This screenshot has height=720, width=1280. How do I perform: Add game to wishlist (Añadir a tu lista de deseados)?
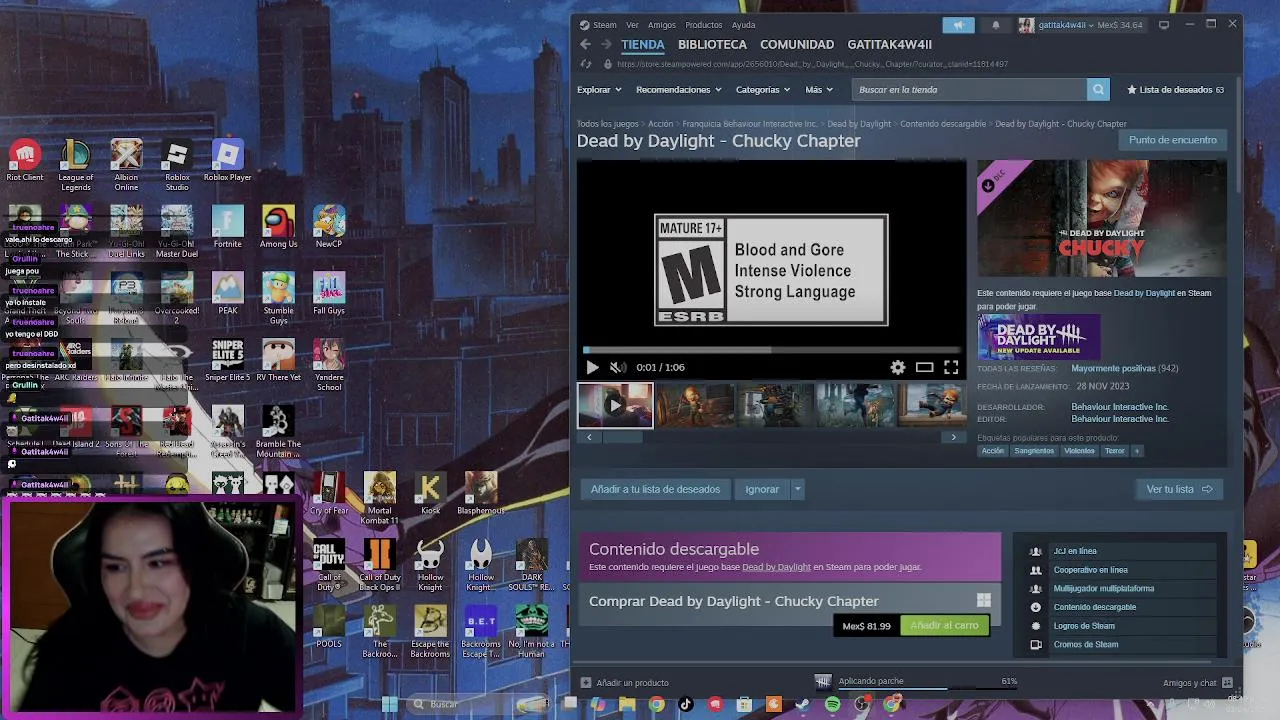pos(655,489)
